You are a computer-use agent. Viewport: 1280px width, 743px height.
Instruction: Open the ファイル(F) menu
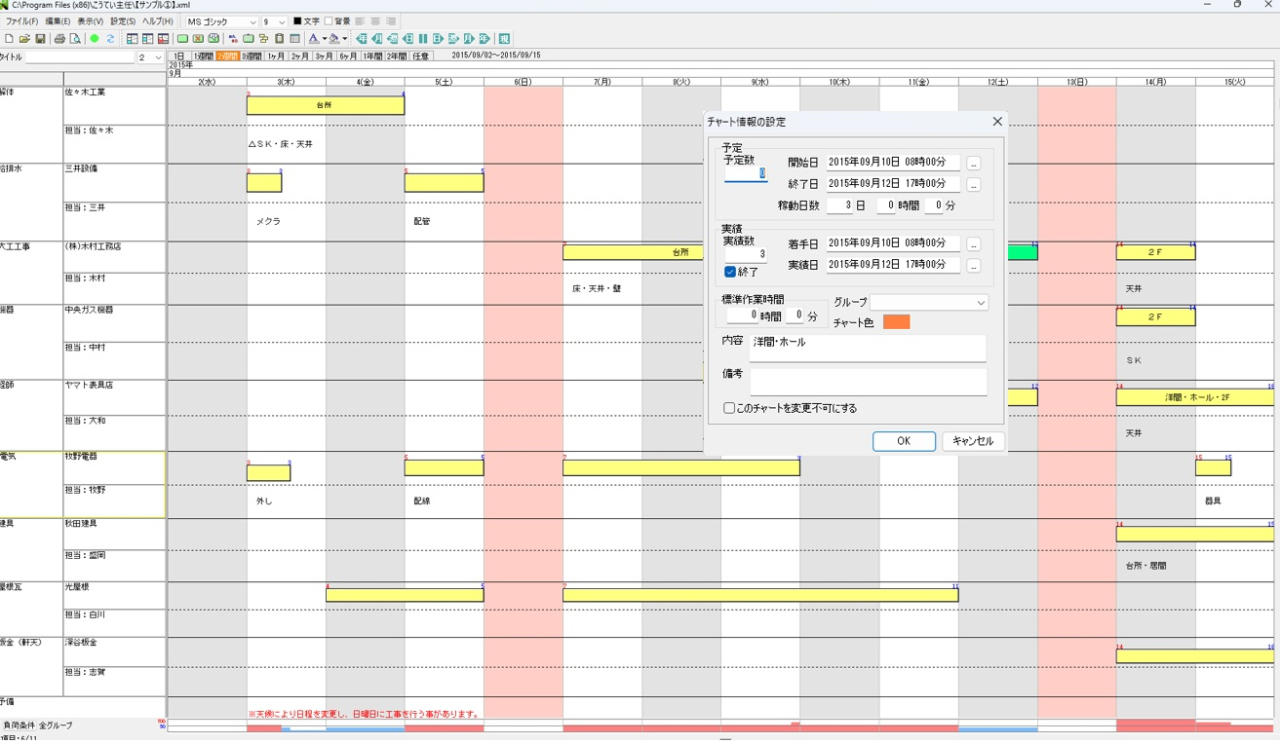22,21
